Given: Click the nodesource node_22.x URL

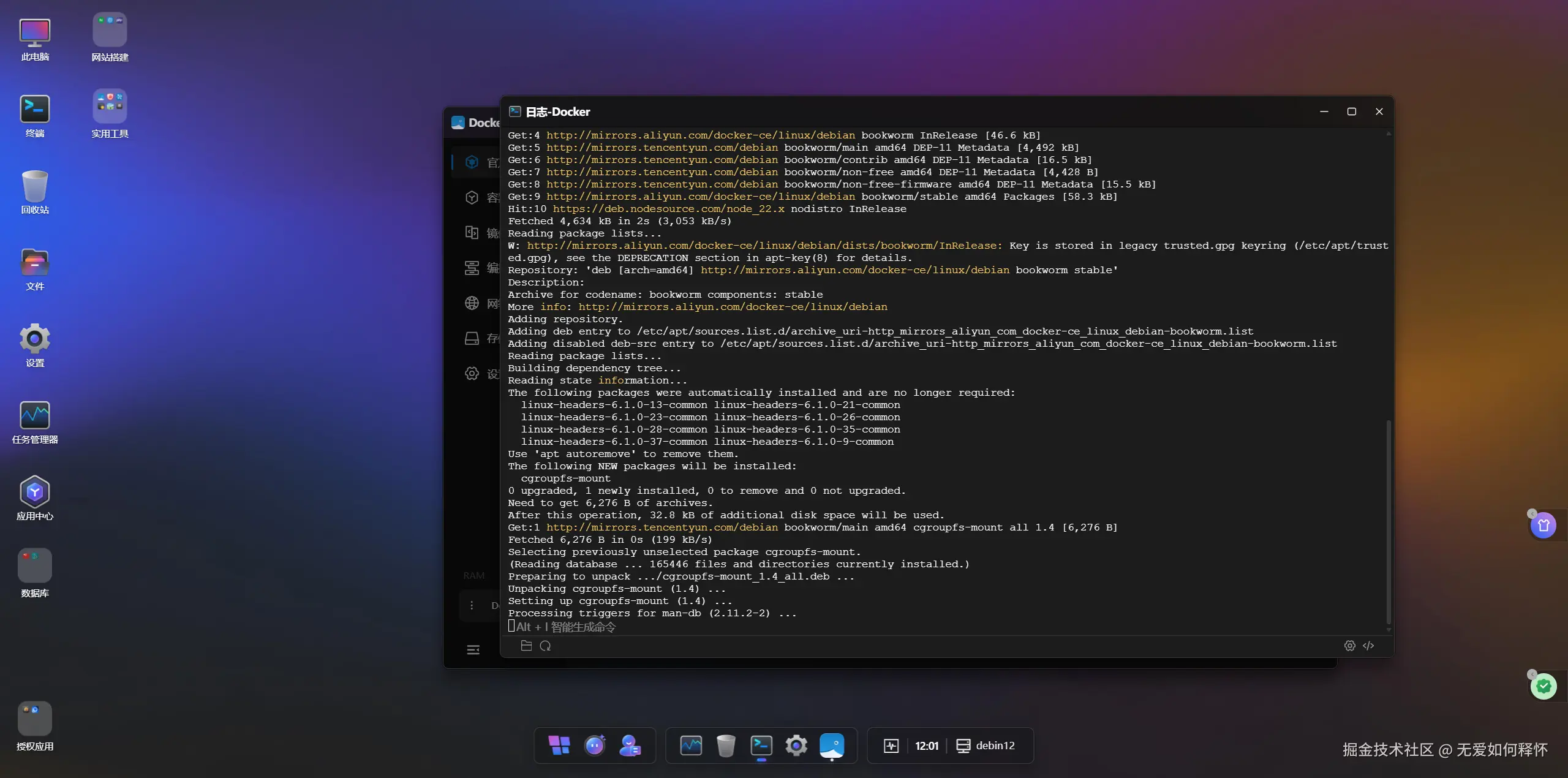Looking at the screenshot, I should click(668, 209).
